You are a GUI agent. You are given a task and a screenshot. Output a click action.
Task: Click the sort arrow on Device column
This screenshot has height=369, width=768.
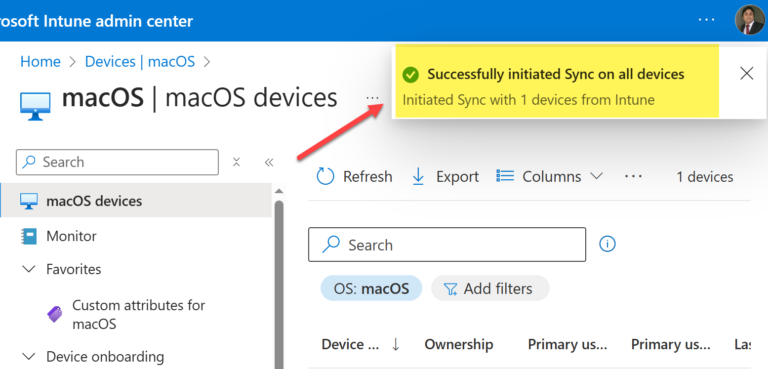coord(396,344)
